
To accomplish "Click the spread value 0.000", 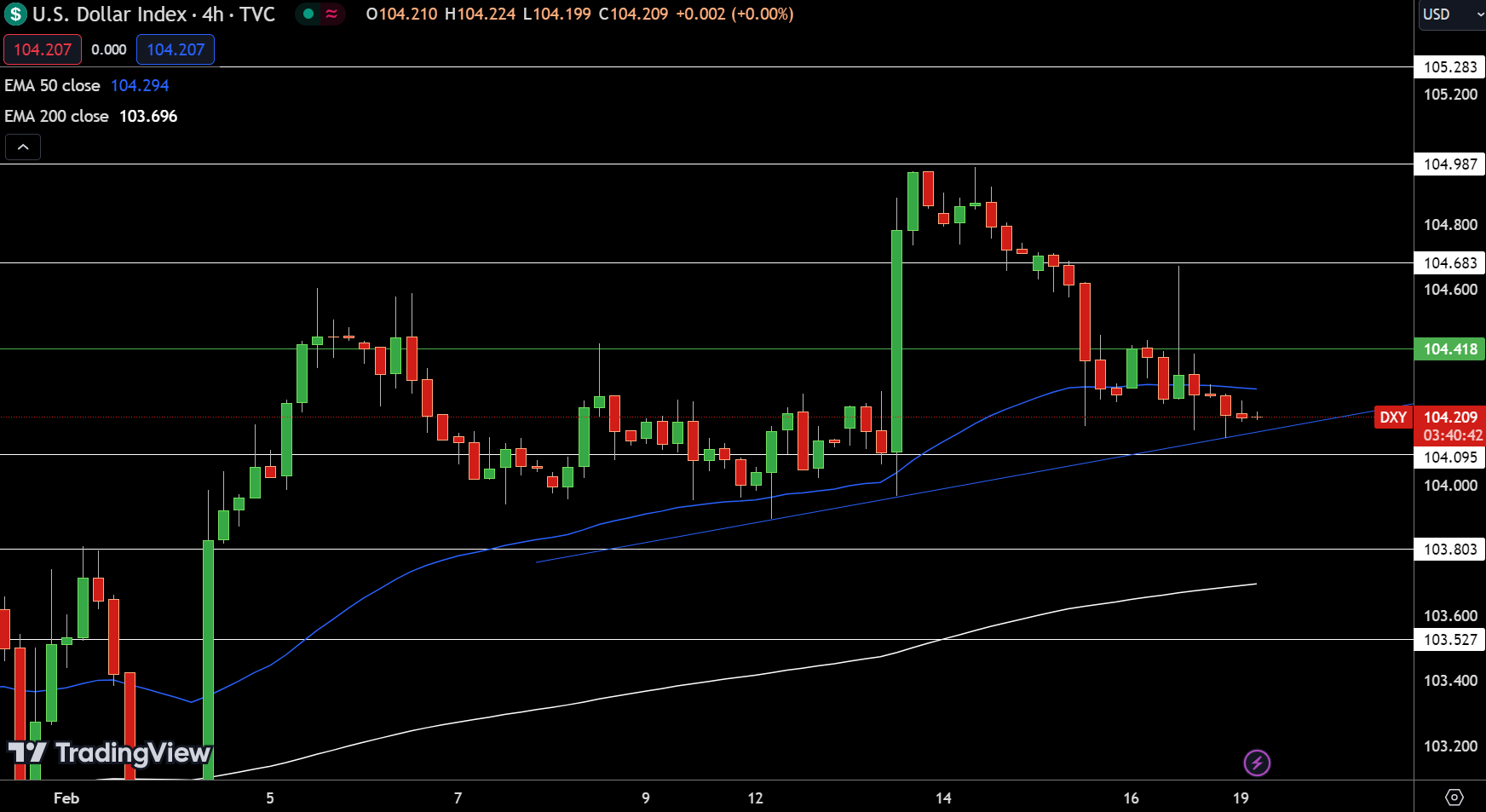I will pyautogui.click(x=109, y=49).
